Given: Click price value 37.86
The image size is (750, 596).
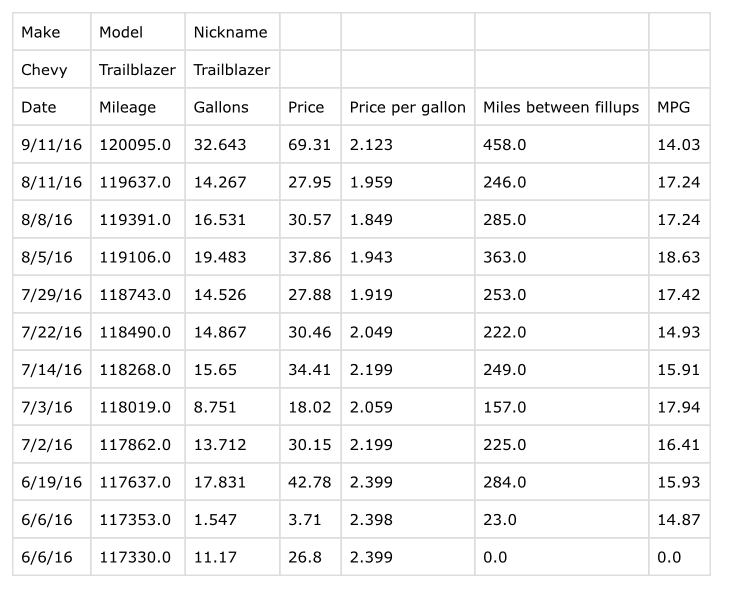Looking at the screenshot, I should tap(310, 257).
